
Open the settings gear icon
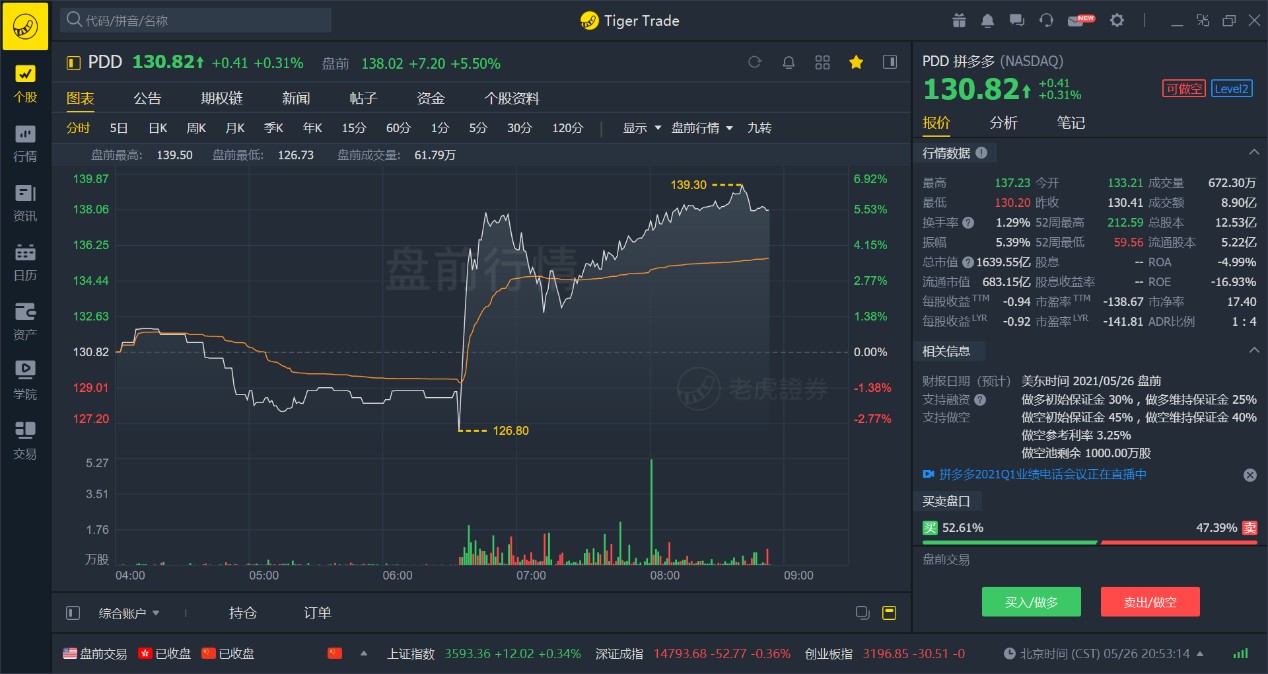[1117, 20]
